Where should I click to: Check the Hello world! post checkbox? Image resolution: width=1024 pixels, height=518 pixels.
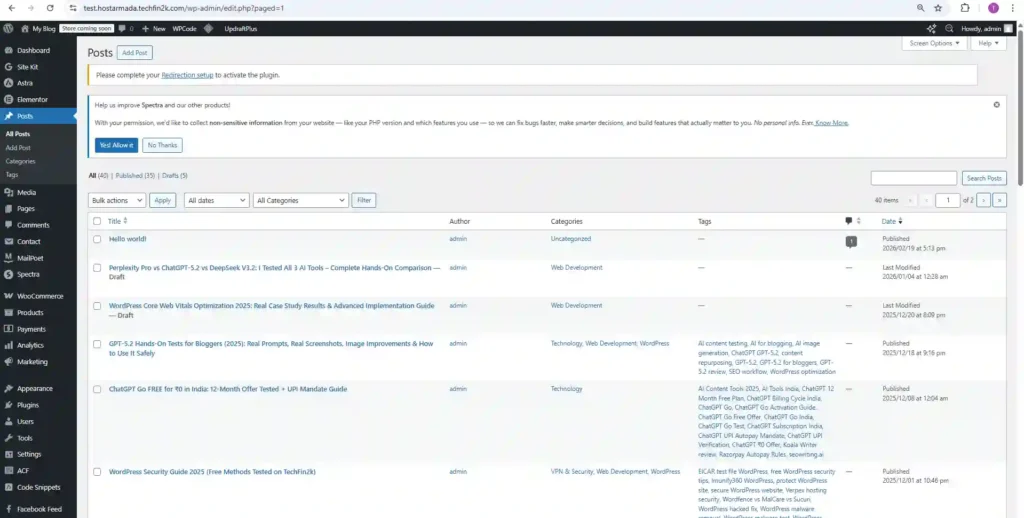(x=97, y=239)
